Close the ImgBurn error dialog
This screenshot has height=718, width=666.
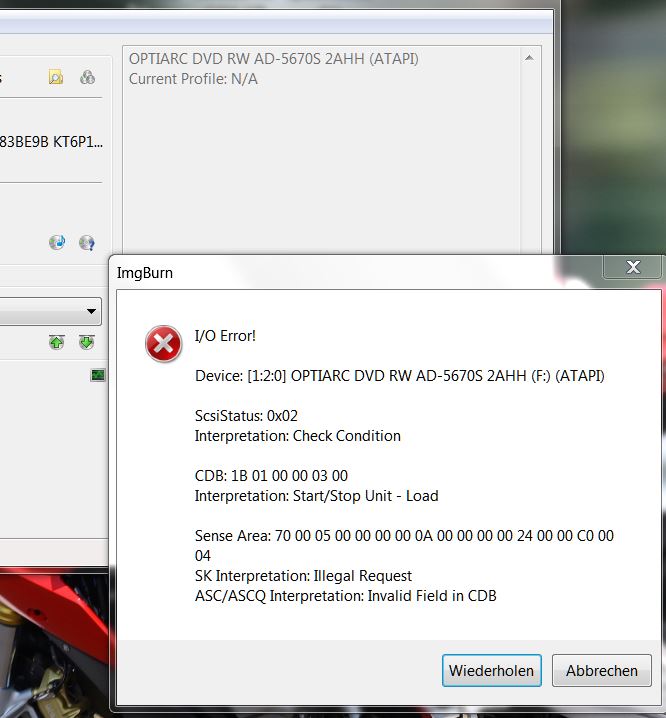(x=633, y=267)
